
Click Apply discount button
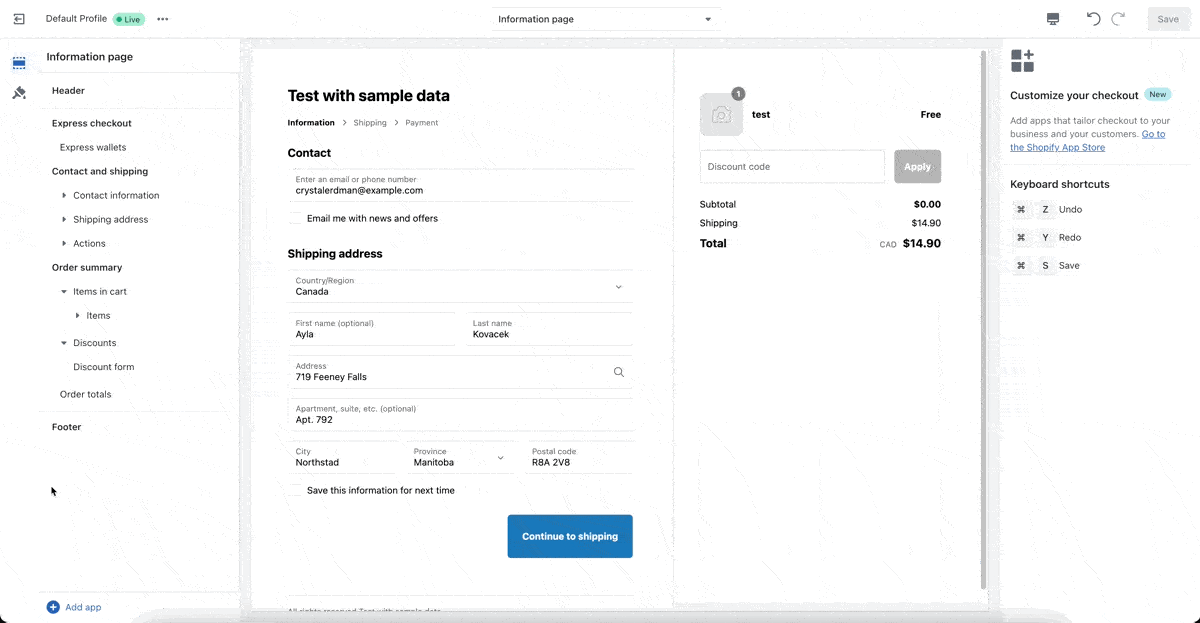coord(917,167)
